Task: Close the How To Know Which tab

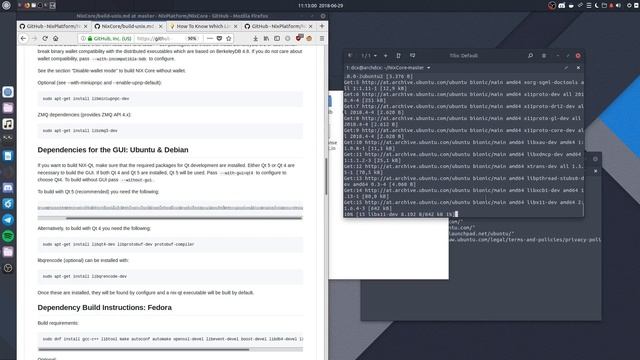Action: [x=236, y=26]
